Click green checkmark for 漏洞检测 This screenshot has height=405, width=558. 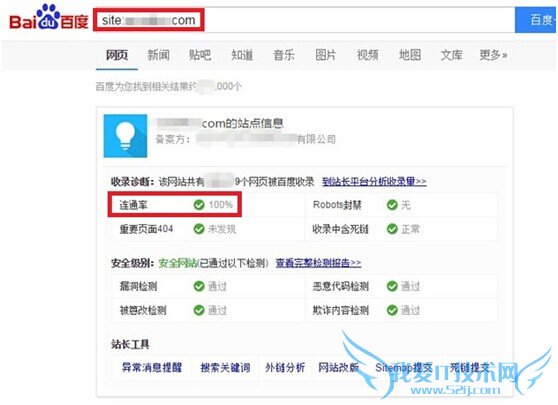coord(199,286)
